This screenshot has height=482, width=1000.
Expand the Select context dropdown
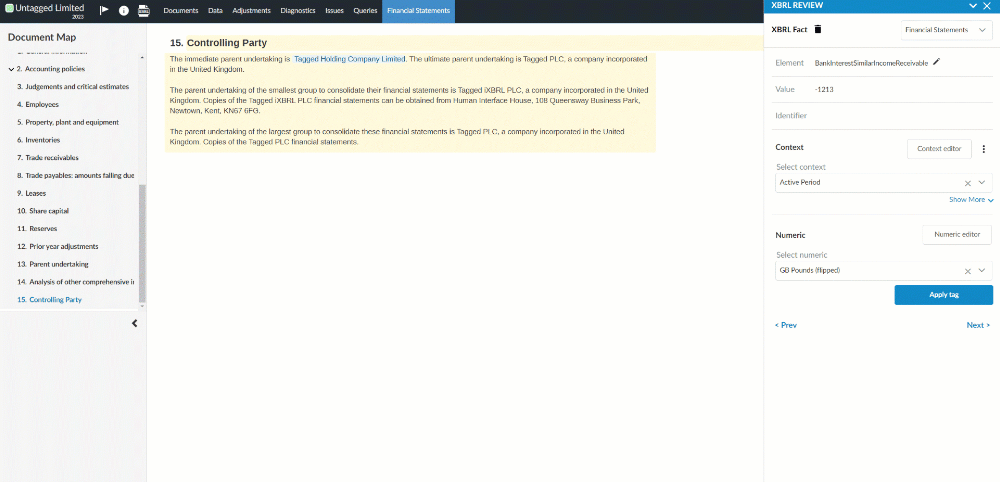click(983, 183)
